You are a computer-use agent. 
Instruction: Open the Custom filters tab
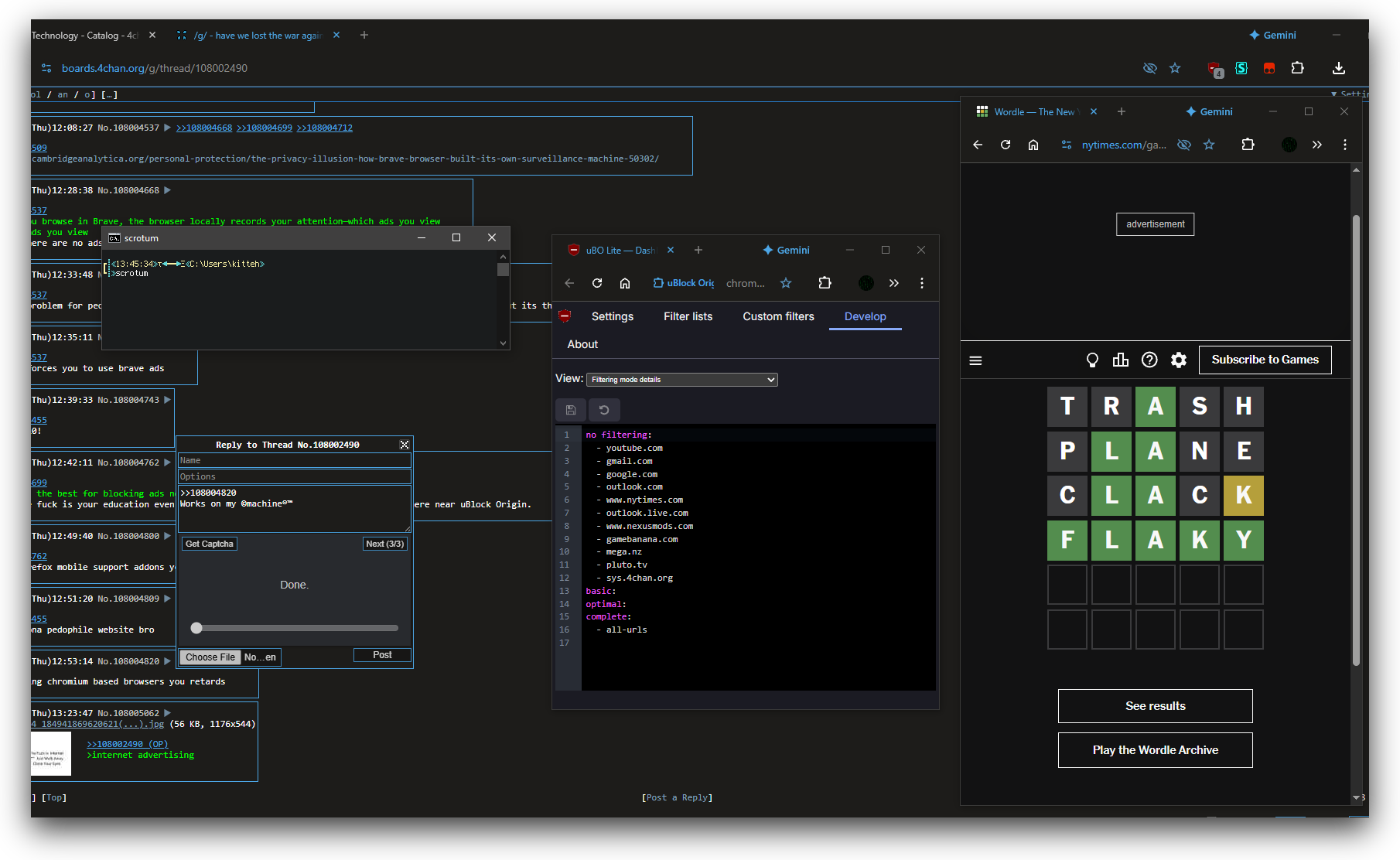778,316
